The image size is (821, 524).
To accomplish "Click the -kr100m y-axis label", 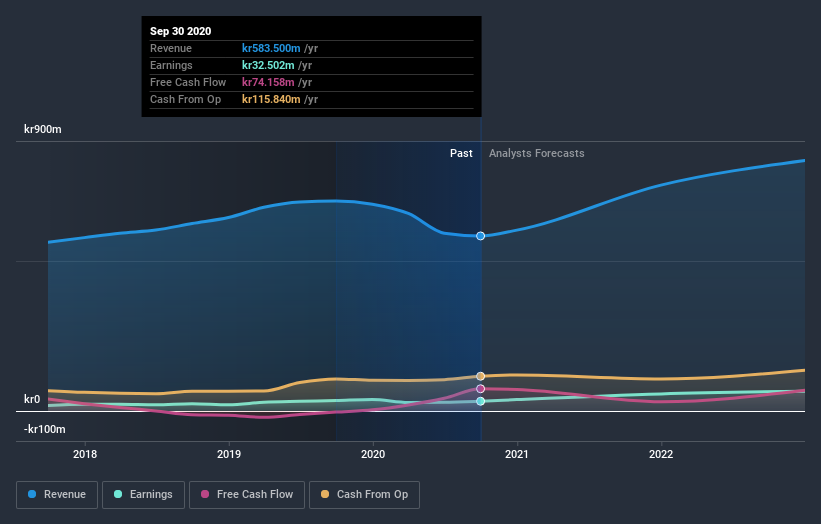I will [45, 429].
